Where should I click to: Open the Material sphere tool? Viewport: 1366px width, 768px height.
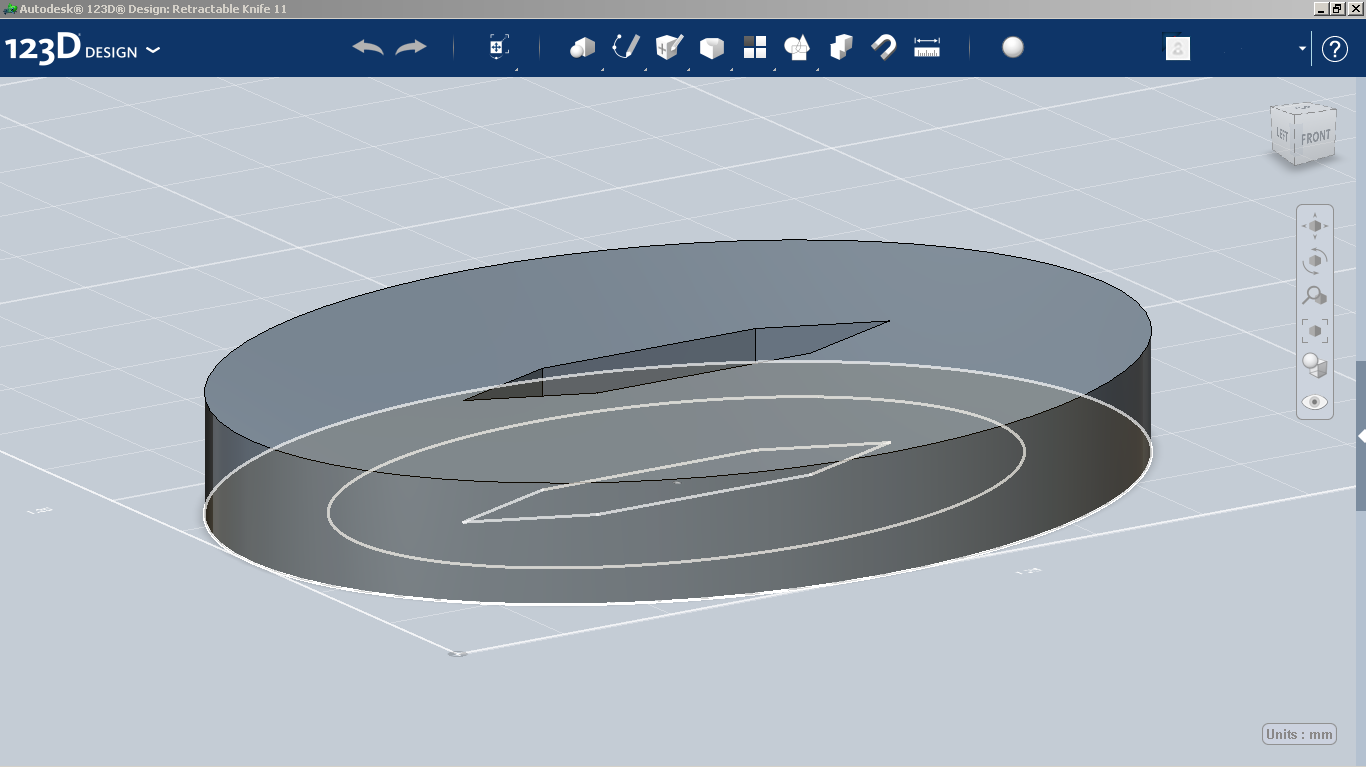pos(1013,47)
